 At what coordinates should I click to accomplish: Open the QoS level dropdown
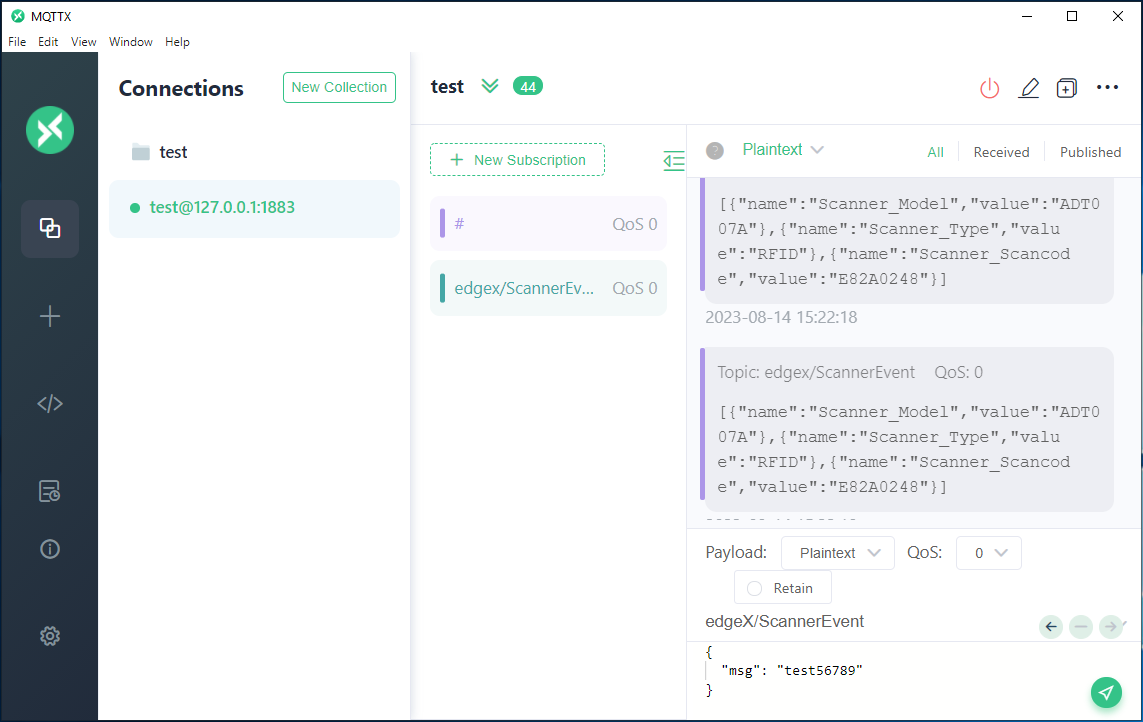coord(988,553)
